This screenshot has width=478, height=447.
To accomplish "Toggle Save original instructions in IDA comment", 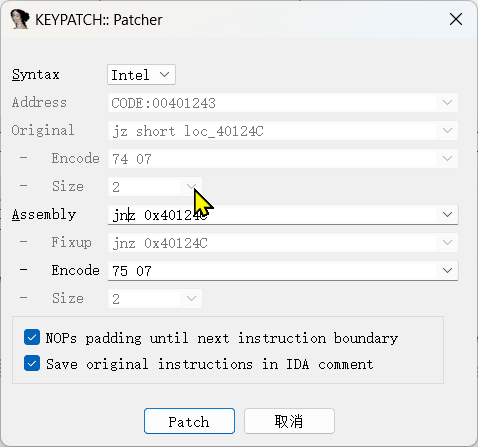I will (x=32, y=363).
